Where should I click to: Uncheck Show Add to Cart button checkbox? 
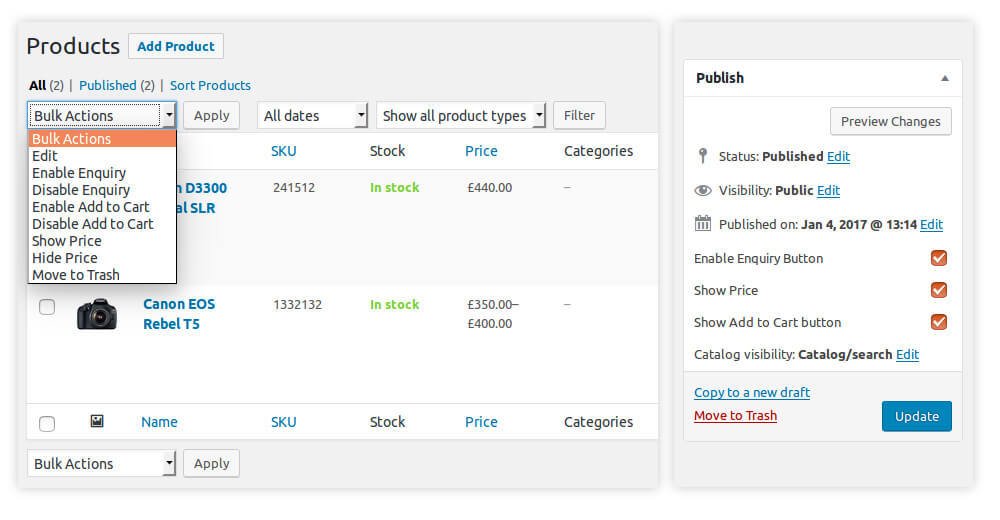tap(938, 322)
